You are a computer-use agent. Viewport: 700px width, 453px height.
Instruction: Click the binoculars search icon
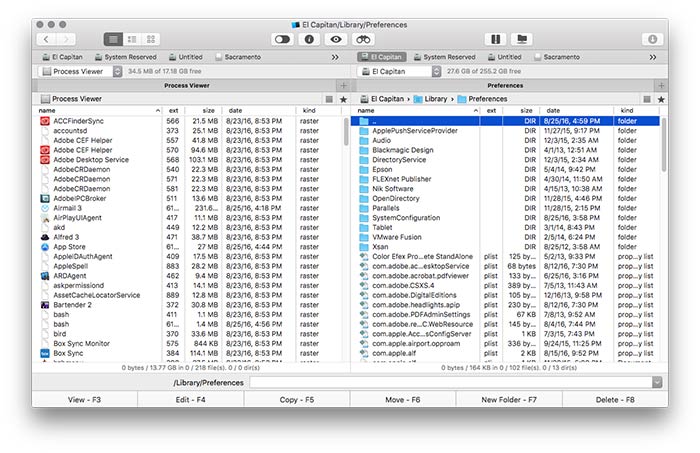(363, 39)
